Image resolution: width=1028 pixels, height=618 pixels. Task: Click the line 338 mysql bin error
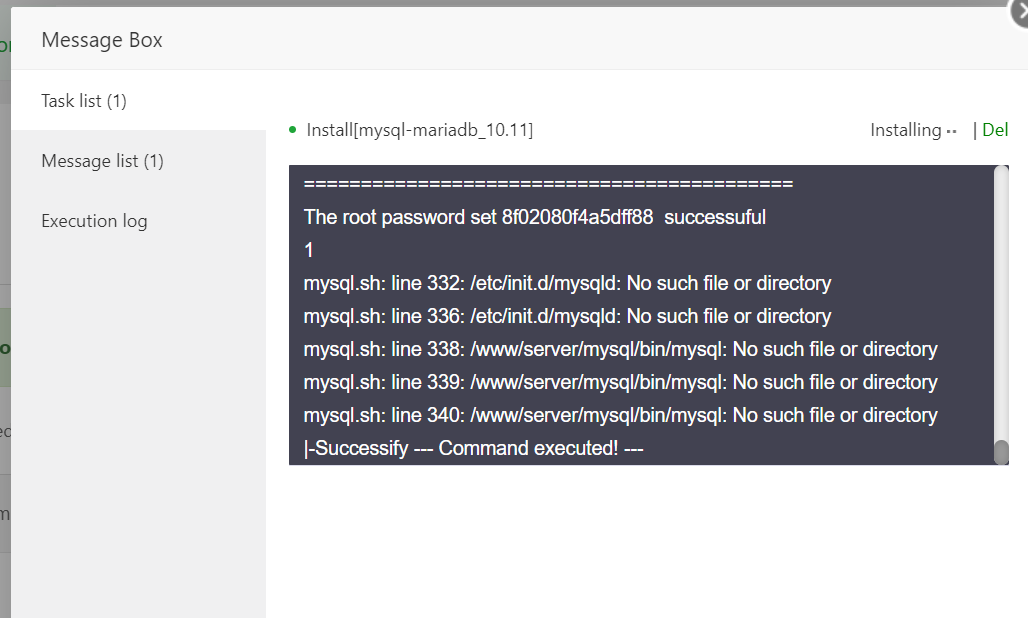620,349
